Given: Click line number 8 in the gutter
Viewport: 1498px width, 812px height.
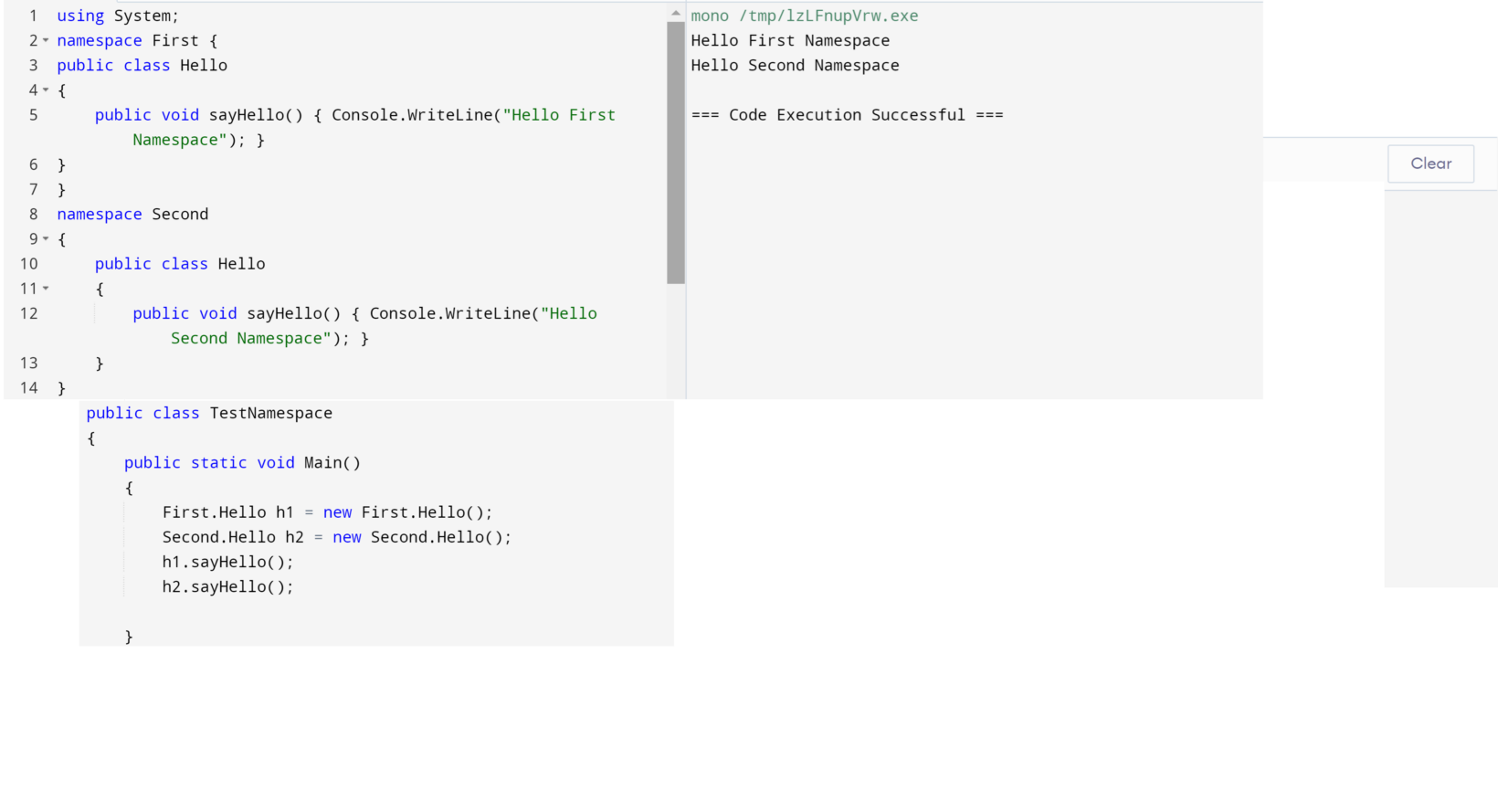Looking at the screenshot, I should point(33,215).
